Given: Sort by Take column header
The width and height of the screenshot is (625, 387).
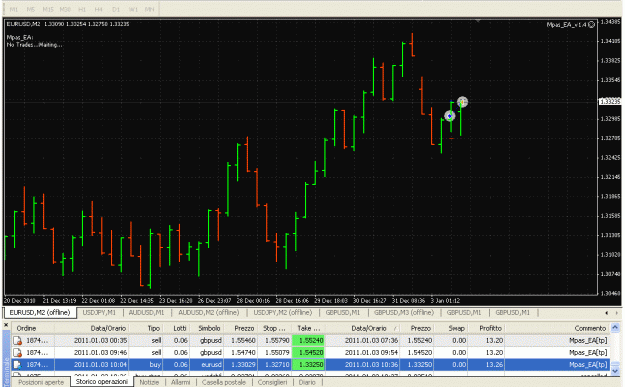Looking at the screenshot, I should point(309,328).
